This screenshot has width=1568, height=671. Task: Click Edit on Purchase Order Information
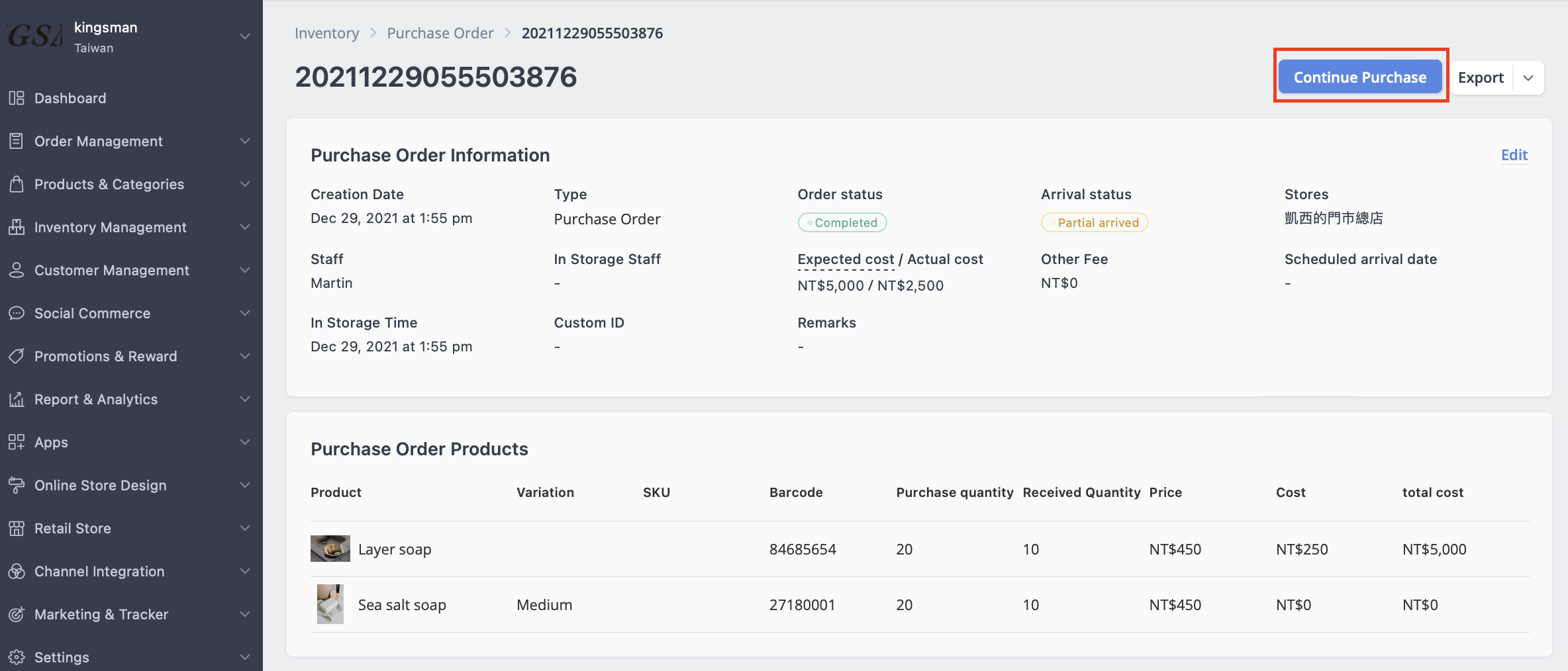coord(1514,155)
